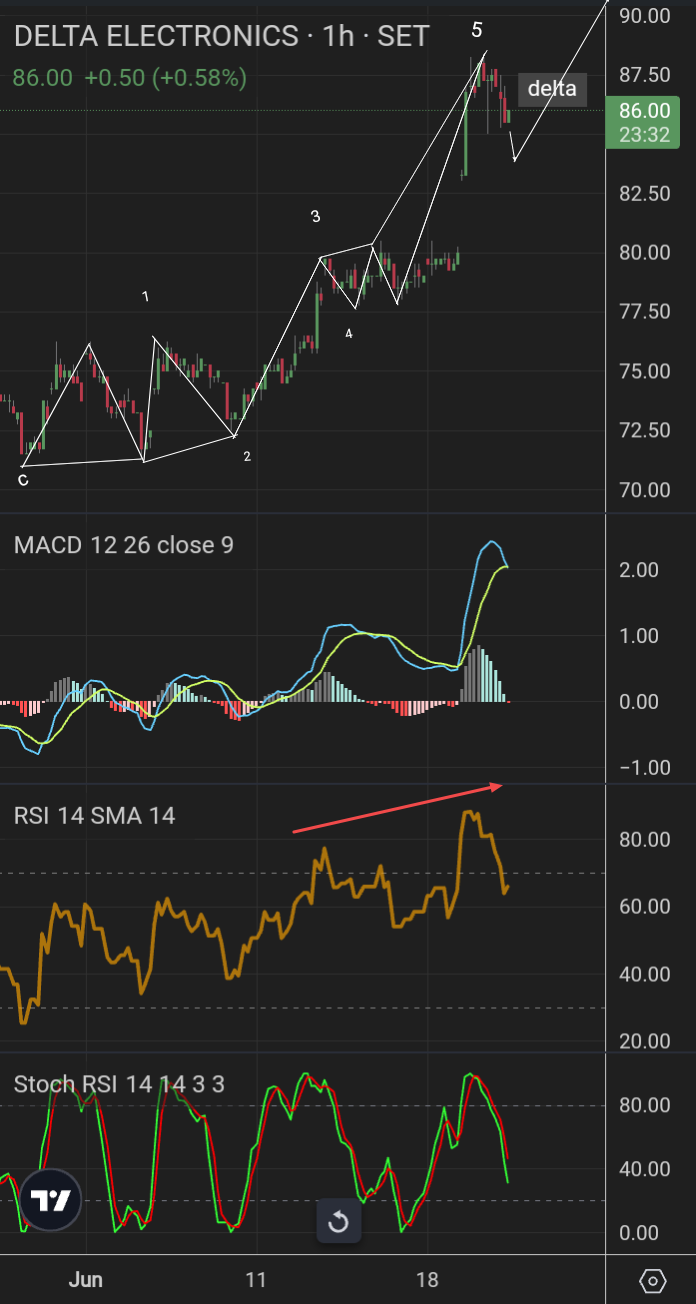The image size is (696, 1304).
Task: Click the 70.00 price scale value
Action: pyautogui.click(x=644, y=490)
